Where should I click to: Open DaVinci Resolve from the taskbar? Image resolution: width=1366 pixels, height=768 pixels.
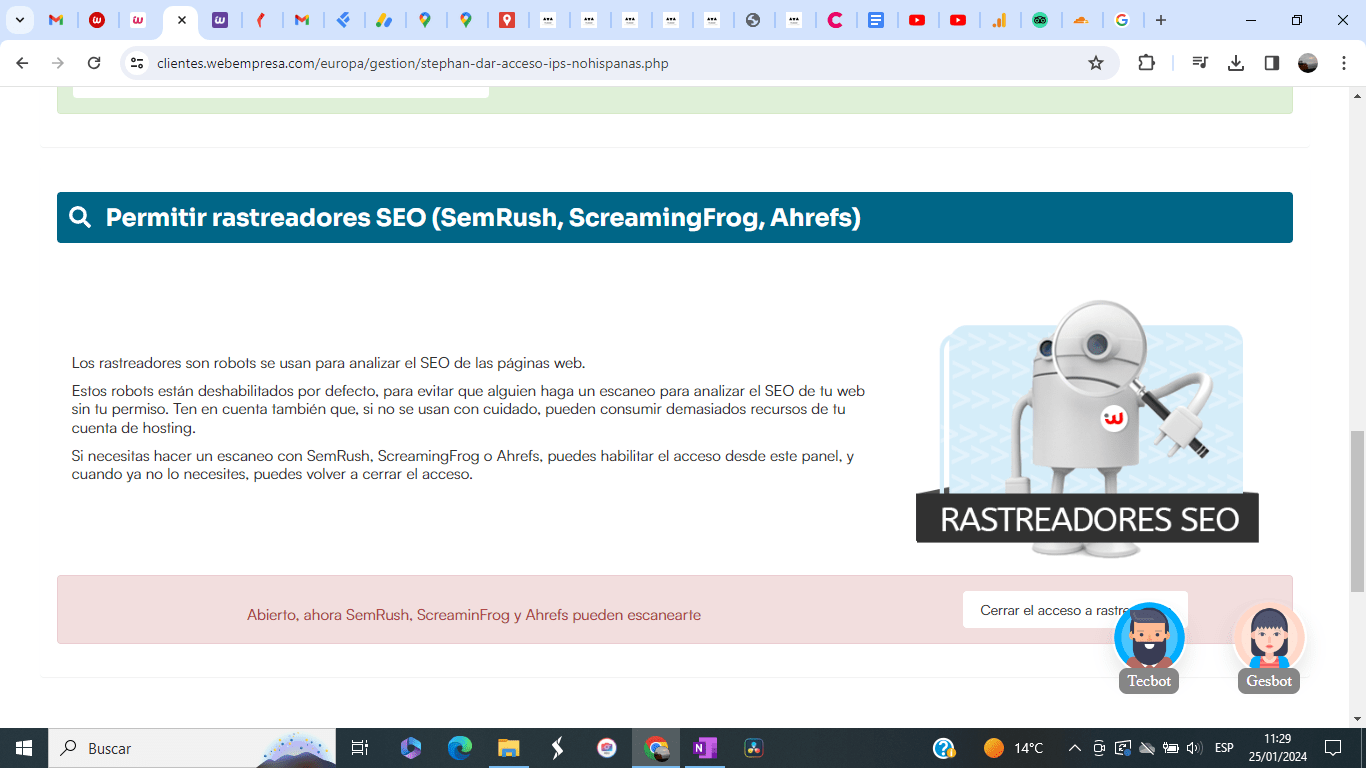(x=754, y=748)
